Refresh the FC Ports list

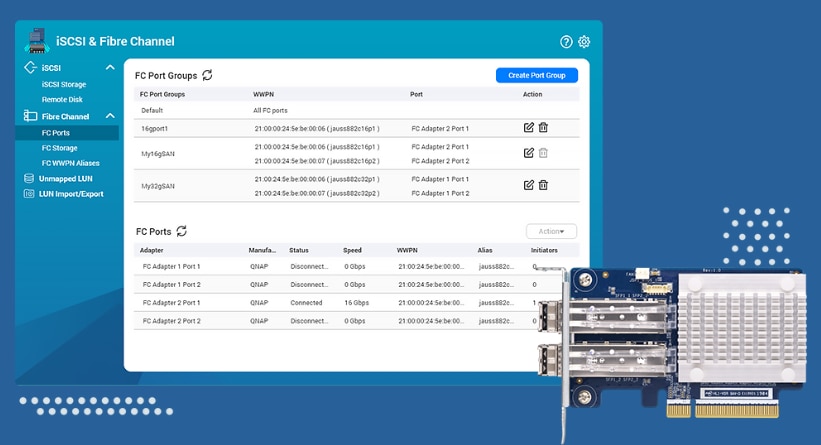182,231
